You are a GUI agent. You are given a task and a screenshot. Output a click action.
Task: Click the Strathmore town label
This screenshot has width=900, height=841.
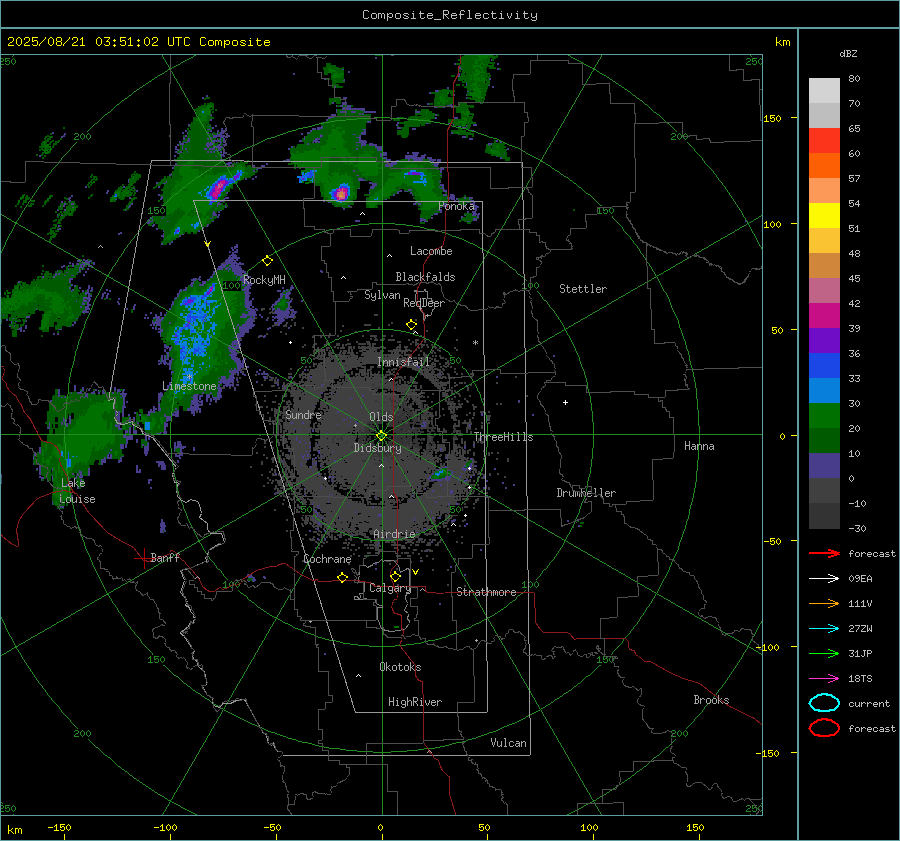pos(486,592)
